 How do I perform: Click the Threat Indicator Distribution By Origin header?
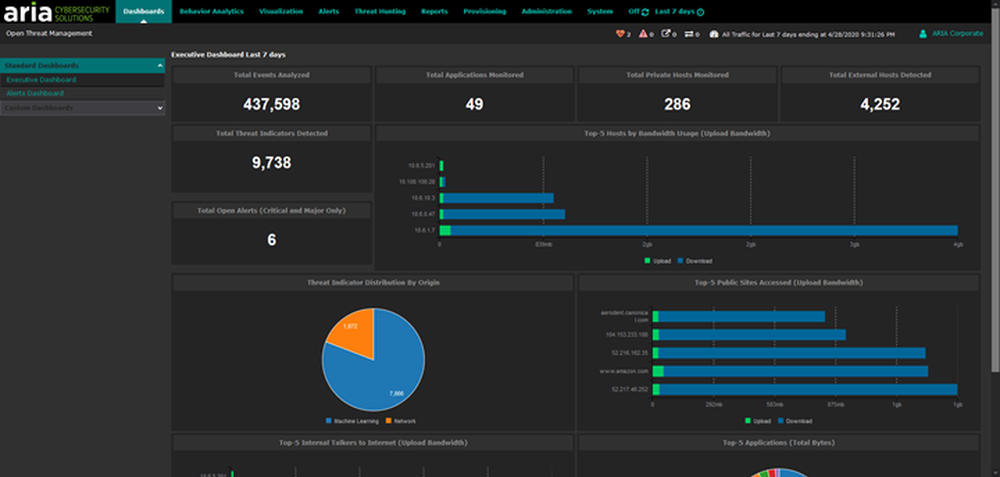[373, 282]
